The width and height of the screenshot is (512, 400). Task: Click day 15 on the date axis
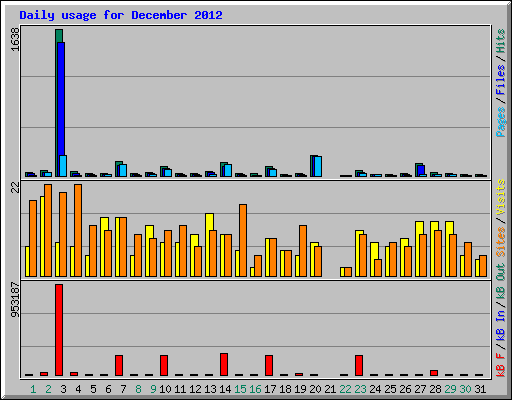click(x=240, y=389)
